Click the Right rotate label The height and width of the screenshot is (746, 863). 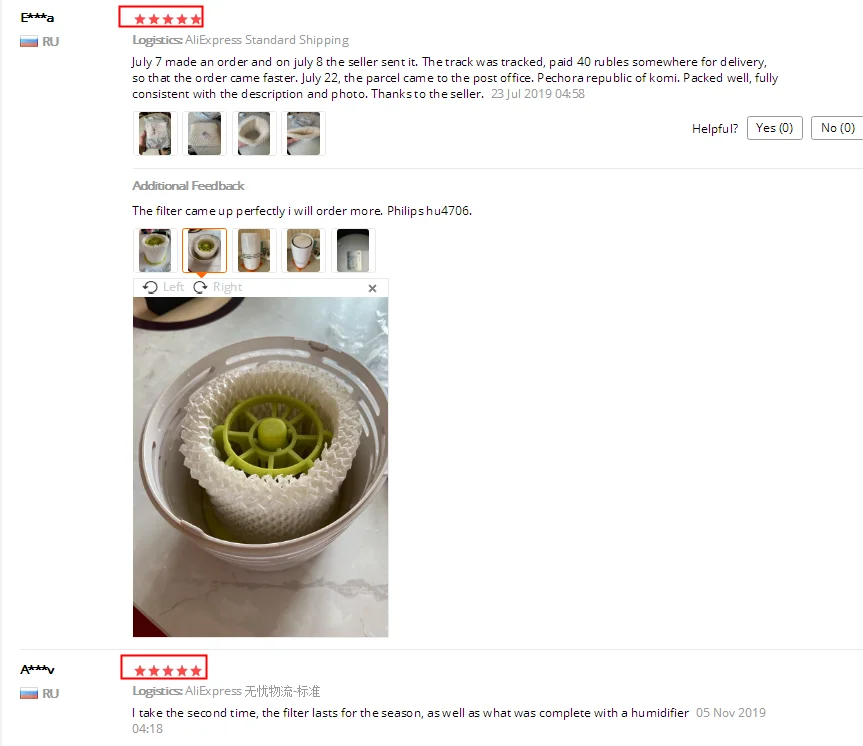227,287
